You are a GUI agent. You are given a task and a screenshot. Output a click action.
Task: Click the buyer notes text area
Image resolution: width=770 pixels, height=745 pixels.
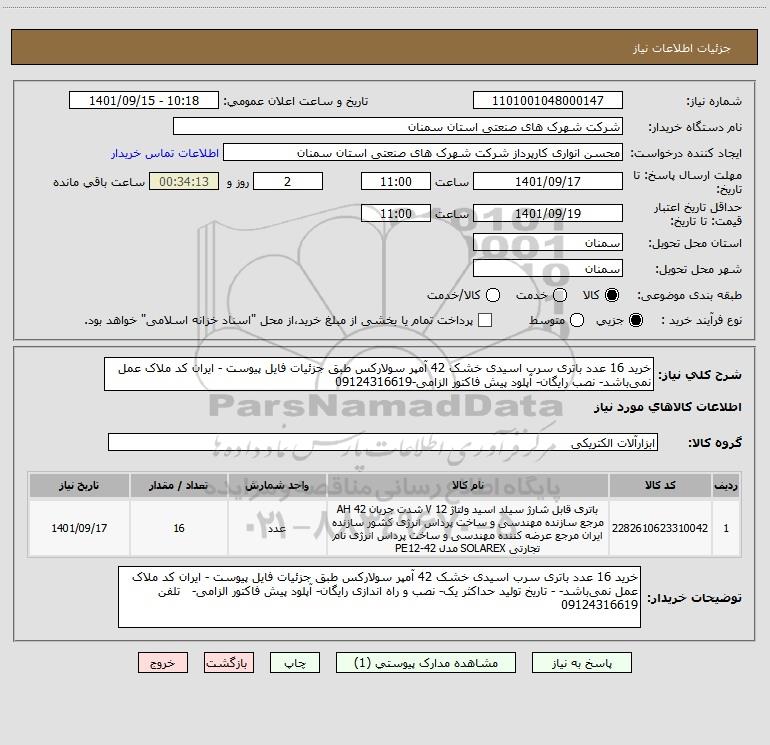pyautogui.click(x=380, y=597)
